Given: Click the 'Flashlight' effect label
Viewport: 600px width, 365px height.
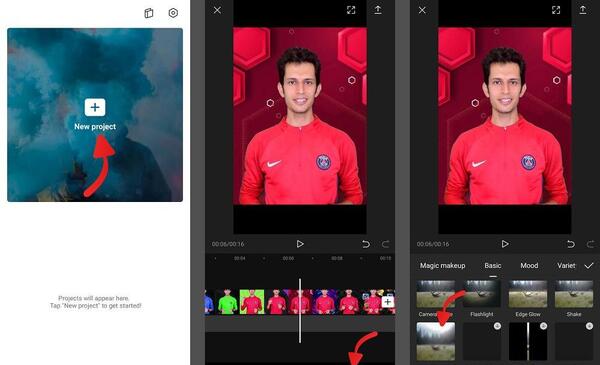Looking at the screenshot, I should pyautogui.click(x=482, y=314).
